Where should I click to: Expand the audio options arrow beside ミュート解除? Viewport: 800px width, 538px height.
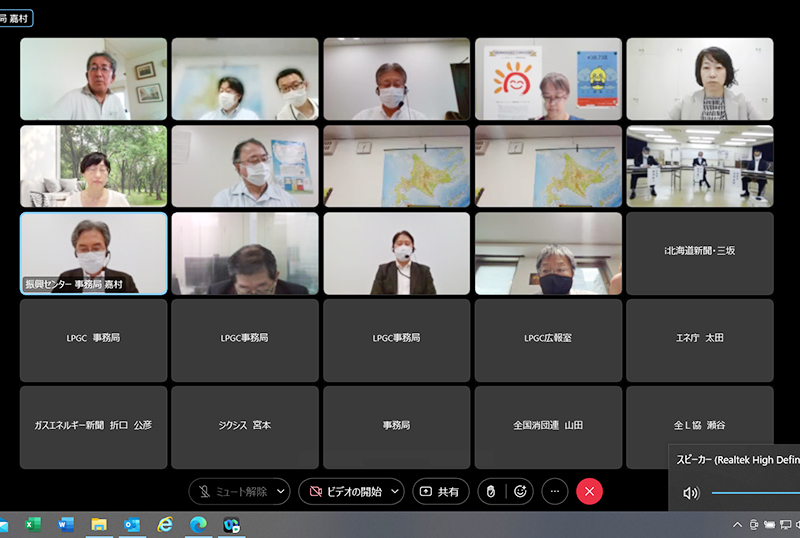pos(281,491)
